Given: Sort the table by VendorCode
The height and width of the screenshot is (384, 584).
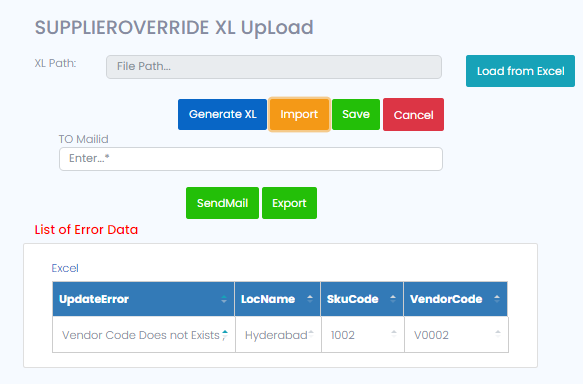Looking at the screenshot, I should [456, 299].
